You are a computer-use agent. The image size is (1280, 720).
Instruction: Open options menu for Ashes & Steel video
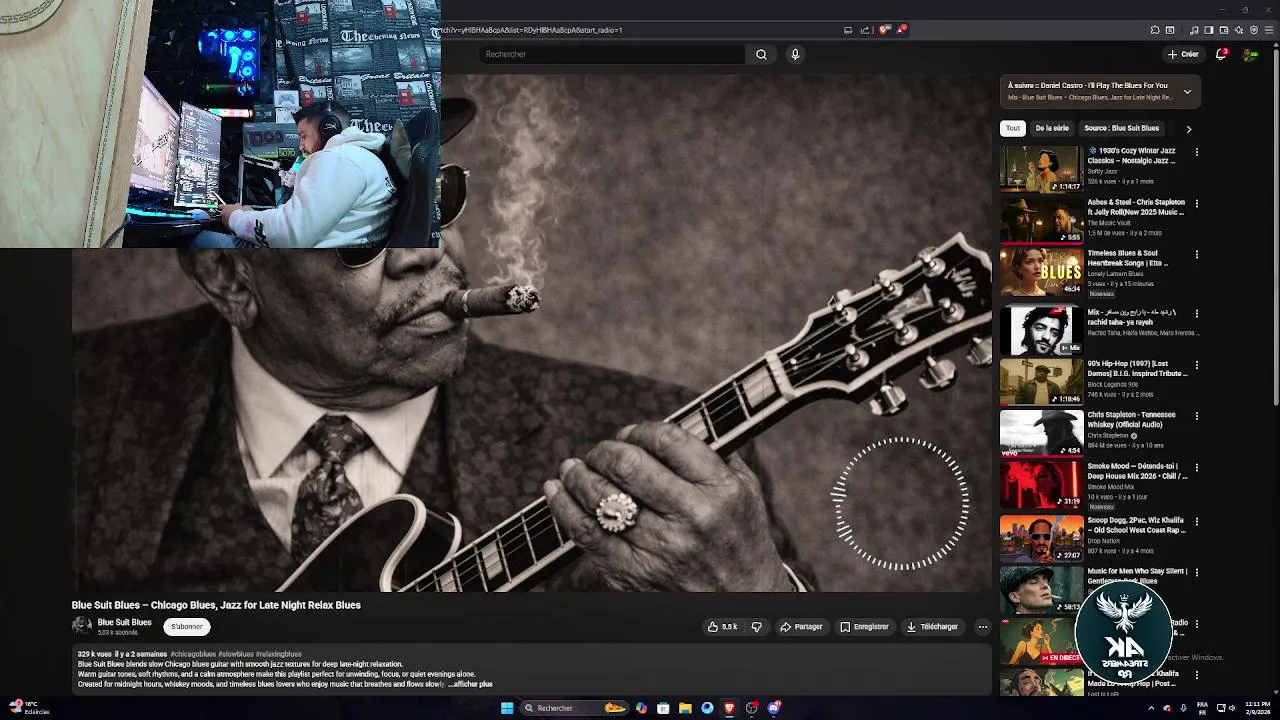(x=1197, y=204)
